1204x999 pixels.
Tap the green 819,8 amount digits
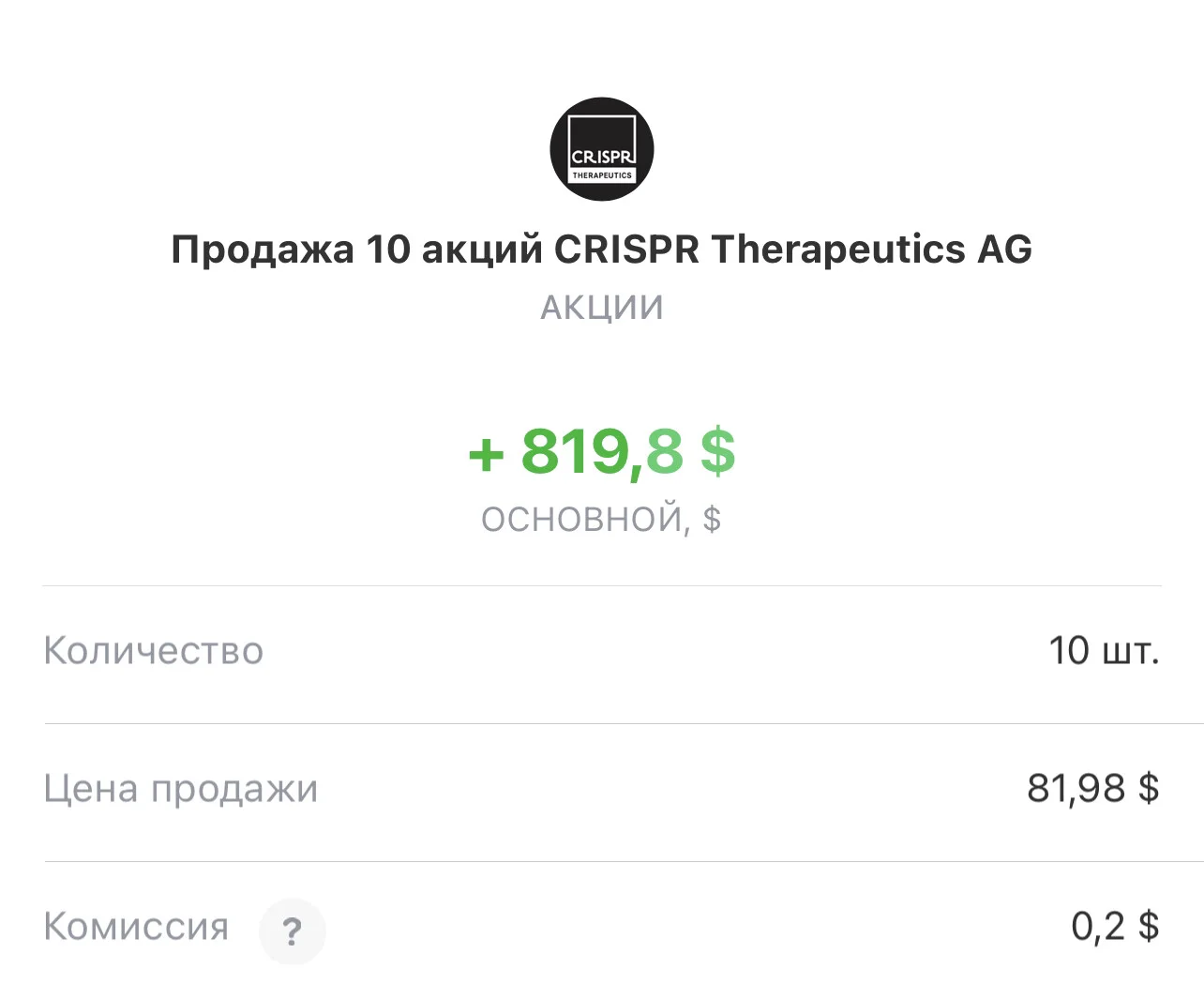click(x=602, y=451)
